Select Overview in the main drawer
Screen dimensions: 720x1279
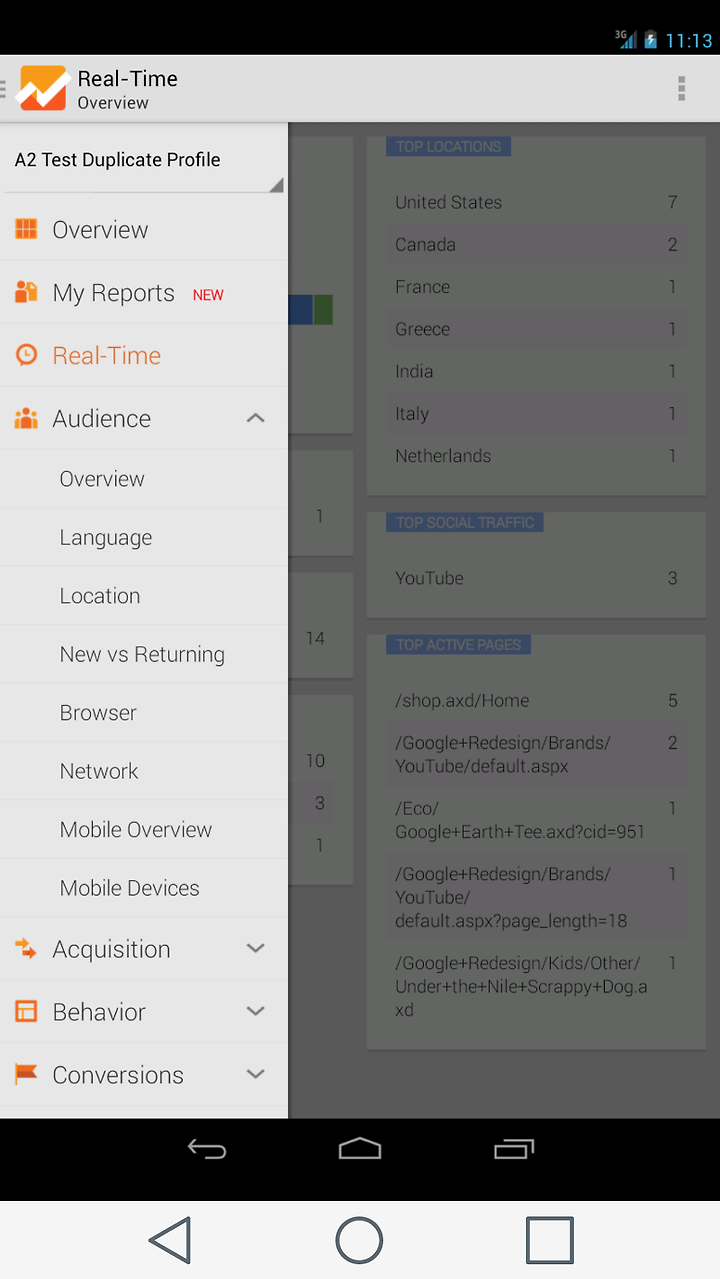click(x=144, y=229)
